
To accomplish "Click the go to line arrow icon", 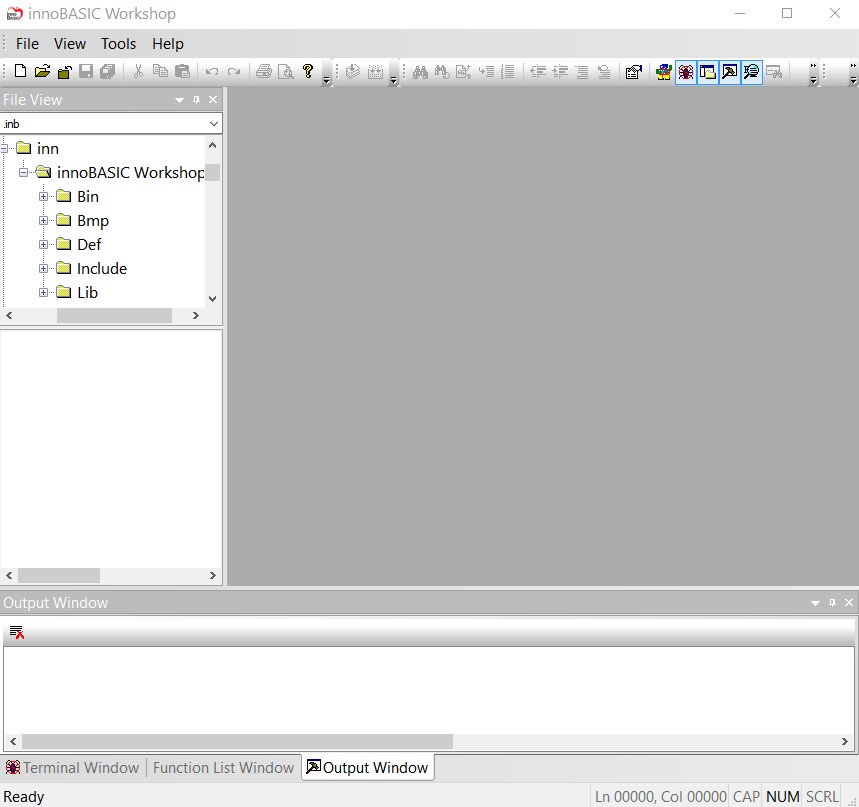I will click(486, 71).
